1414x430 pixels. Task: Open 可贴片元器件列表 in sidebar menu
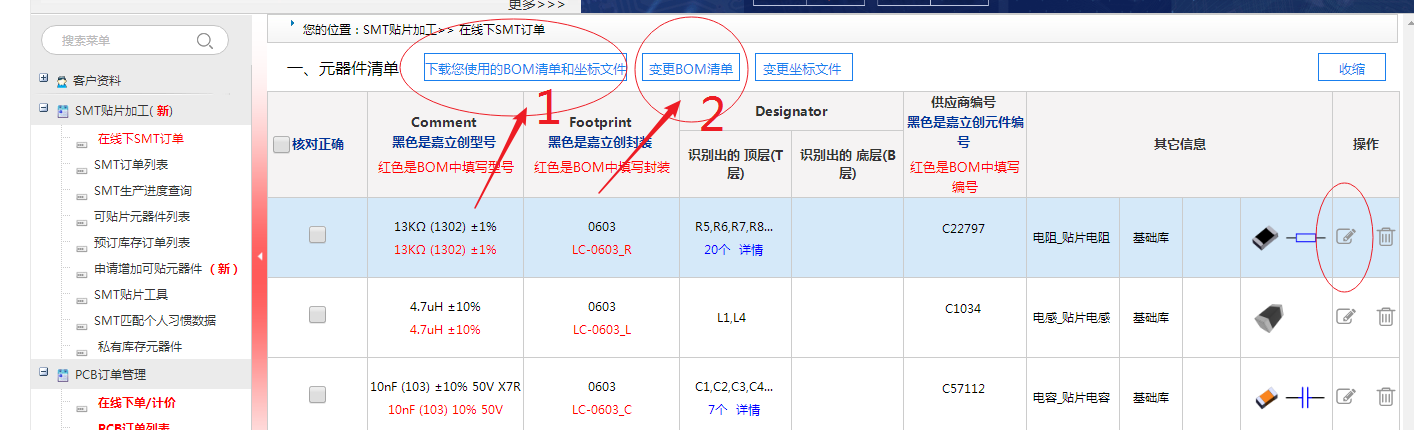click(x=141, y=217)
